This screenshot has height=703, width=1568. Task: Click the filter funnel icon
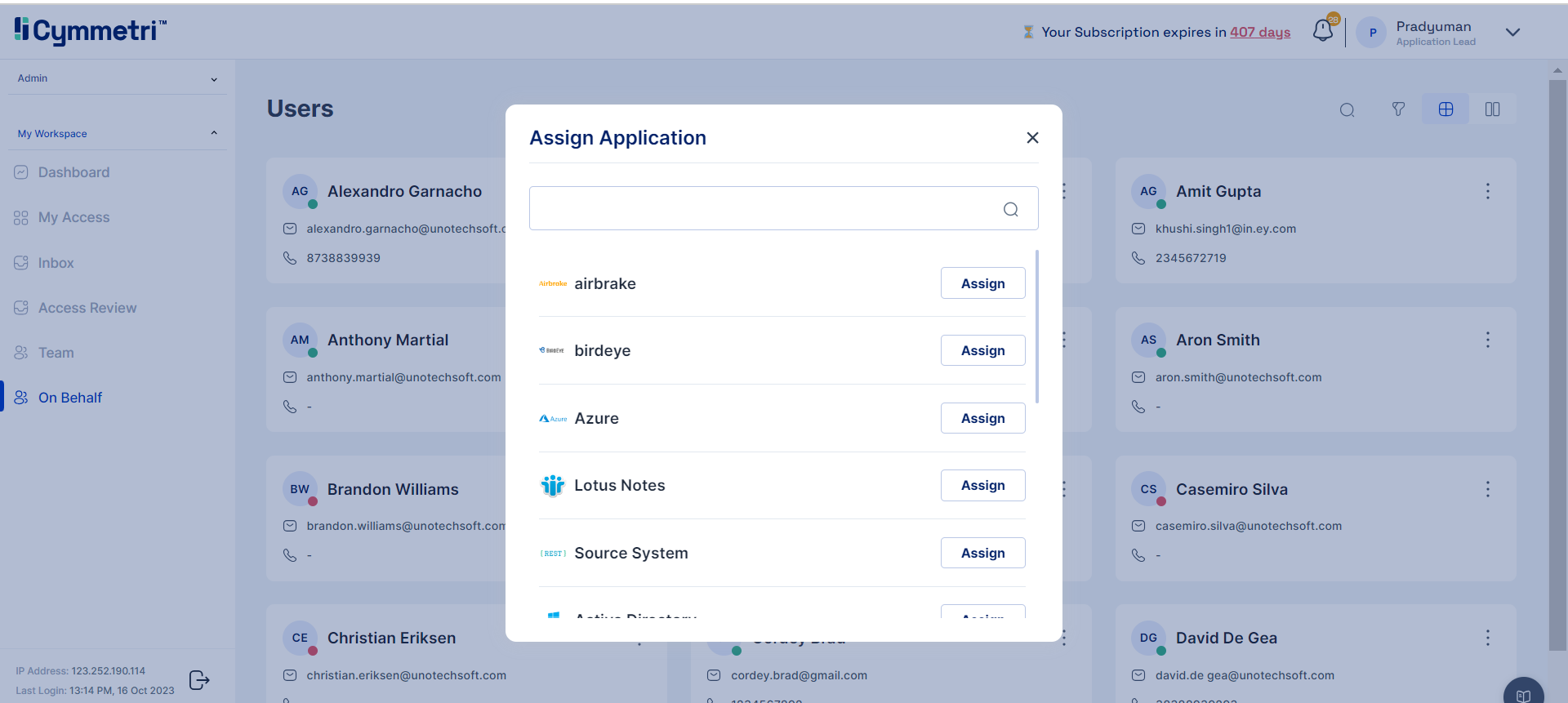coord(1398,109)
